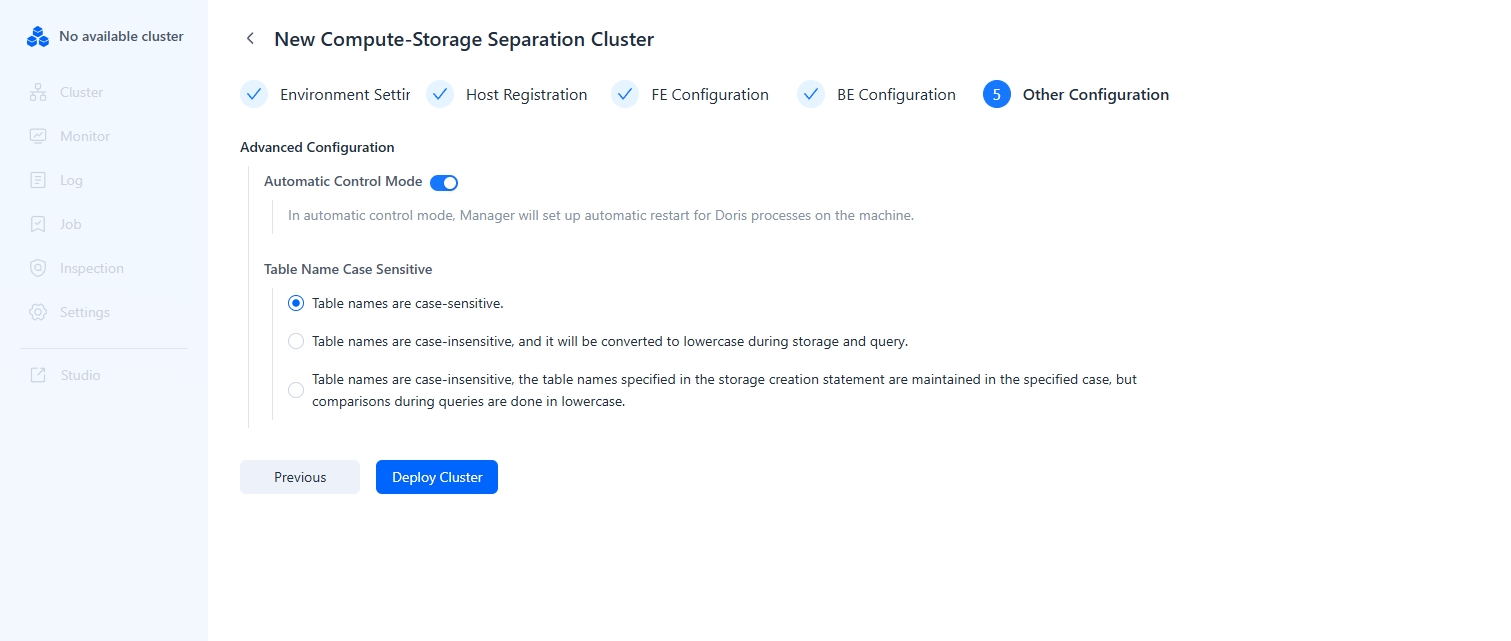
Task: Click the Settings gear icon
Action: 38,313
